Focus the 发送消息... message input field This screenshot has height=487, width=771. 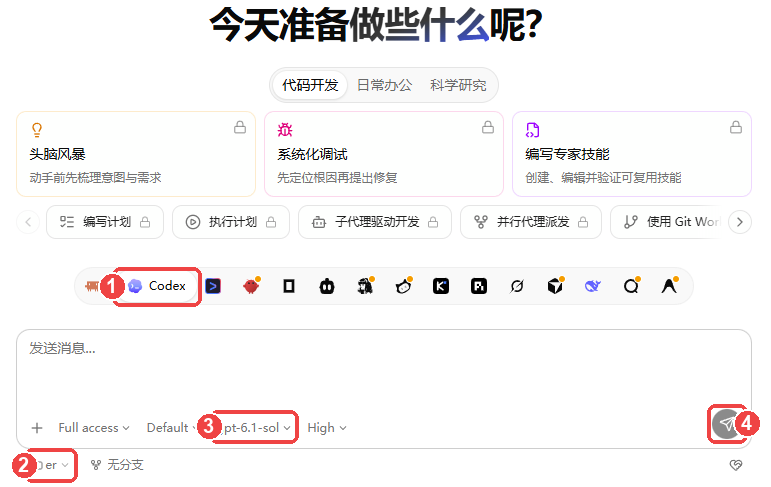pyautogui.click(x=384, y=371)
